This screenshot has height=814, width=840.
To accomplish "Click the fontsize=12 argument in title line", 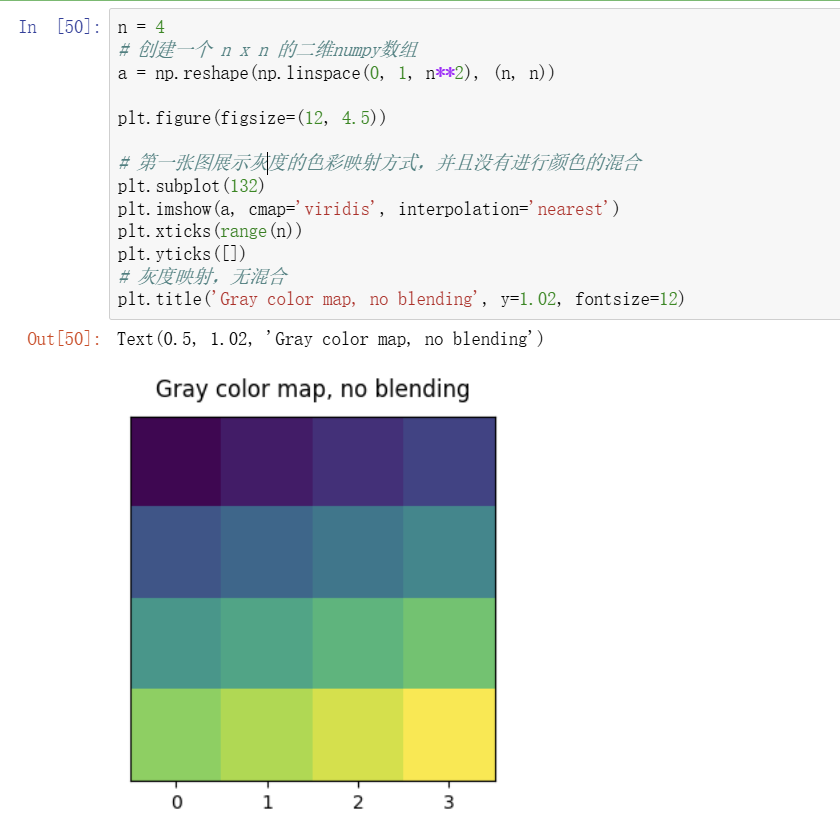I will pos(626,298).
